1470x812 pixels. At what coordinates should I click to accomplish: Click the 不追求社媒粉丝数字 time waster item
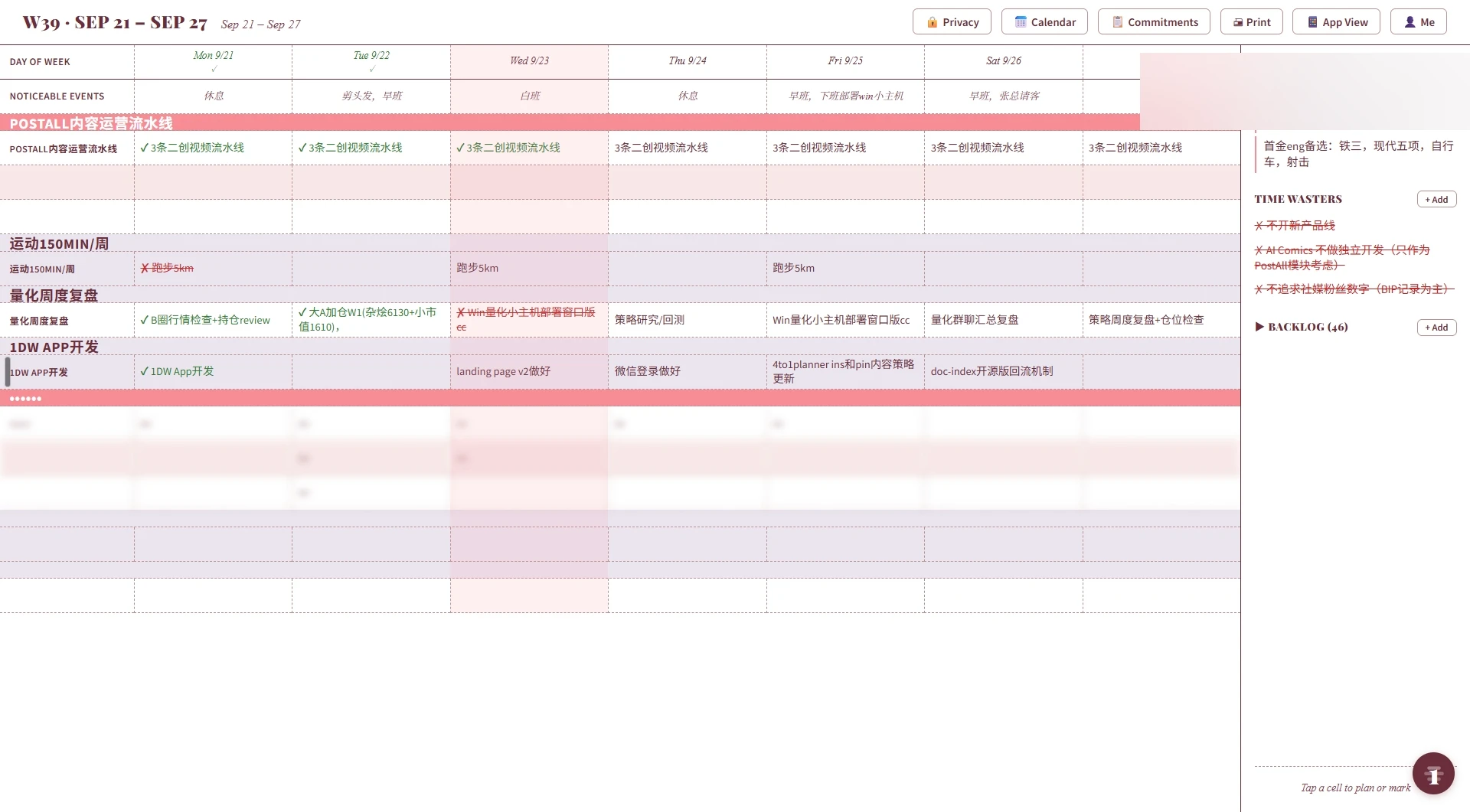[1354, 289]
